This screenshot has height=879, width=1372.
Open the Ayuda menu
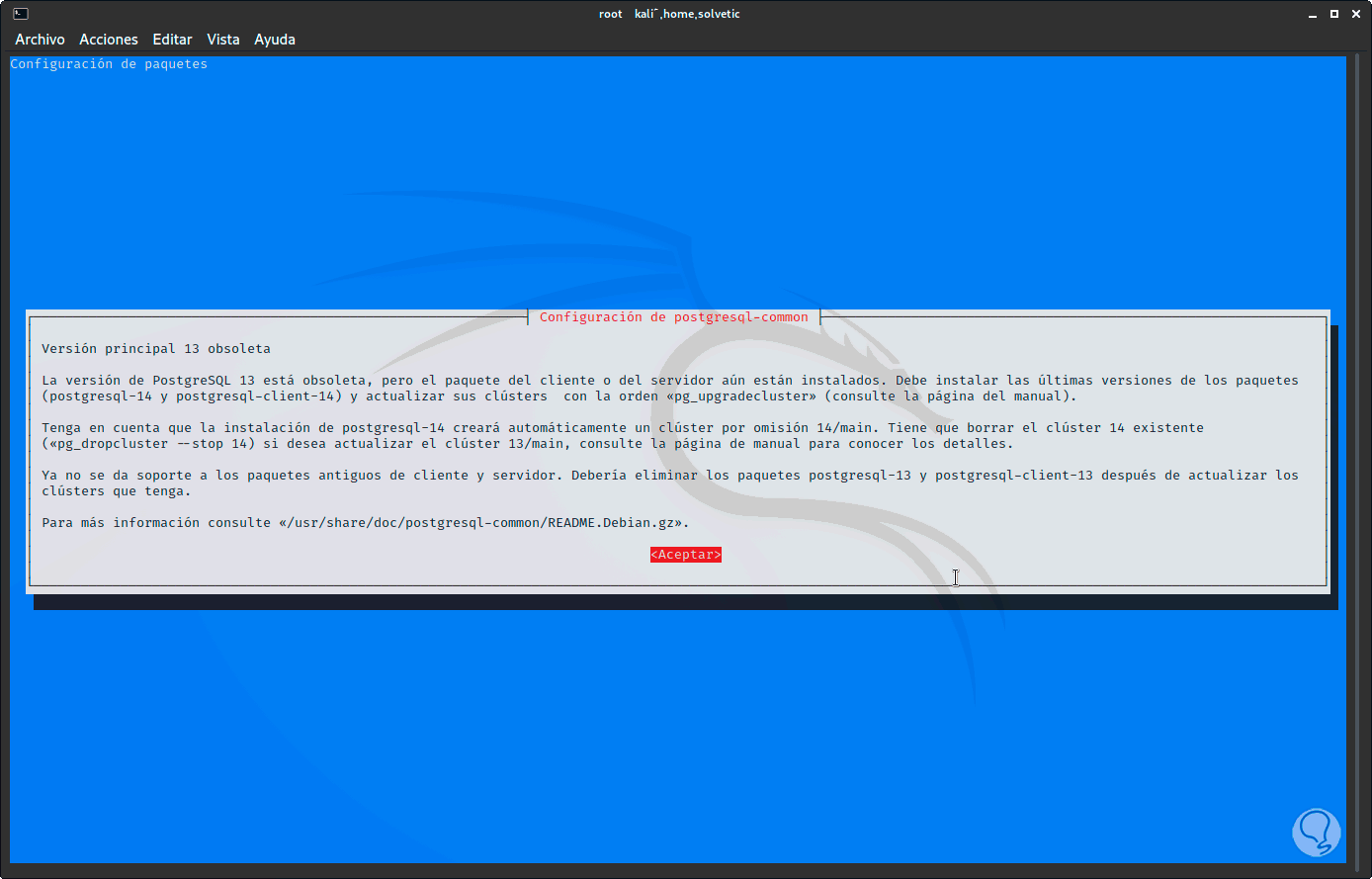(275, 40)
